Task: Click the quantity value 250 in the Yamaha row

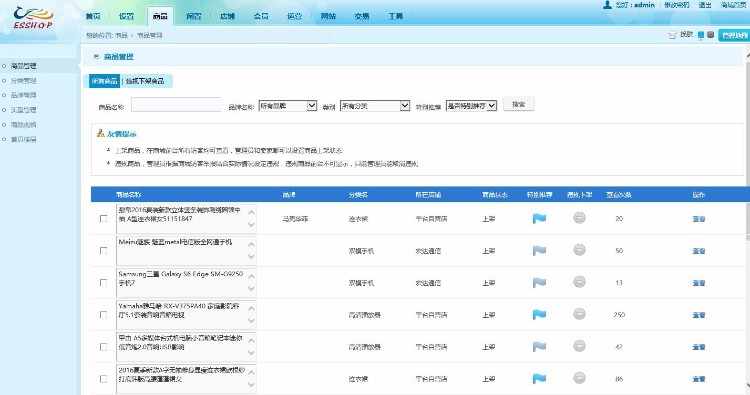Action: pos(619,315)
